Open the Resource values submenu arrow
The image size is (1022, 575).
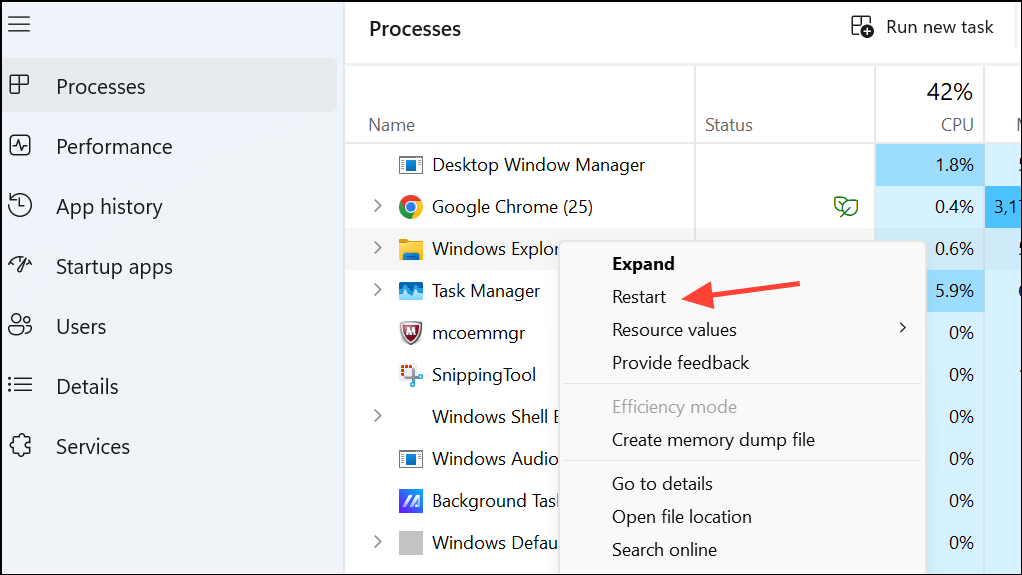[902, 328]
